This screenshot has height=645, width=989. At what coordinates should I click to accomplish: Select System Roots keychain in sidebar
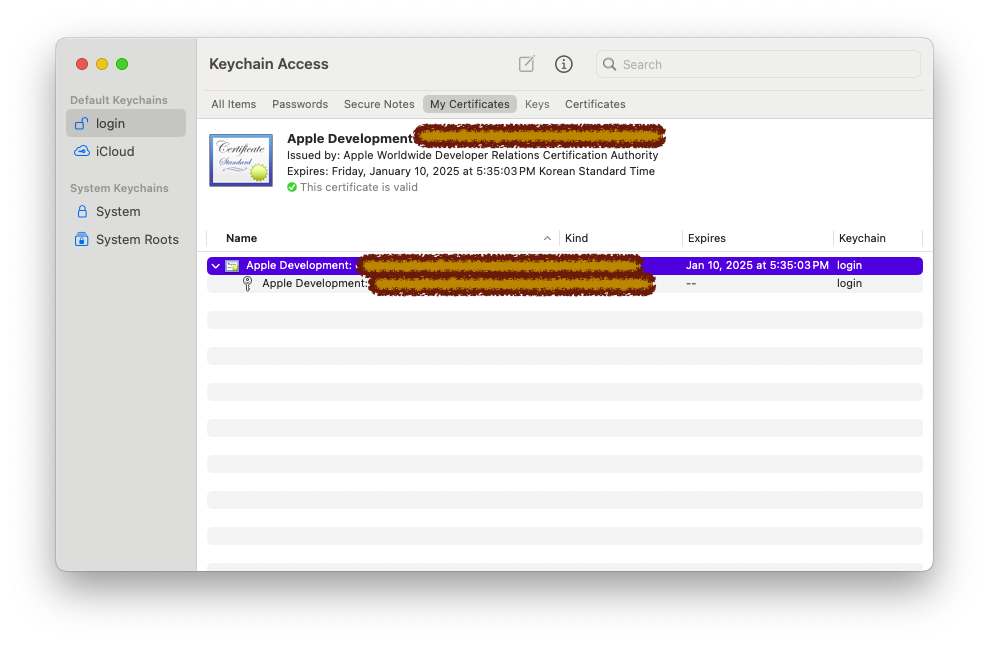coord(126,240)
